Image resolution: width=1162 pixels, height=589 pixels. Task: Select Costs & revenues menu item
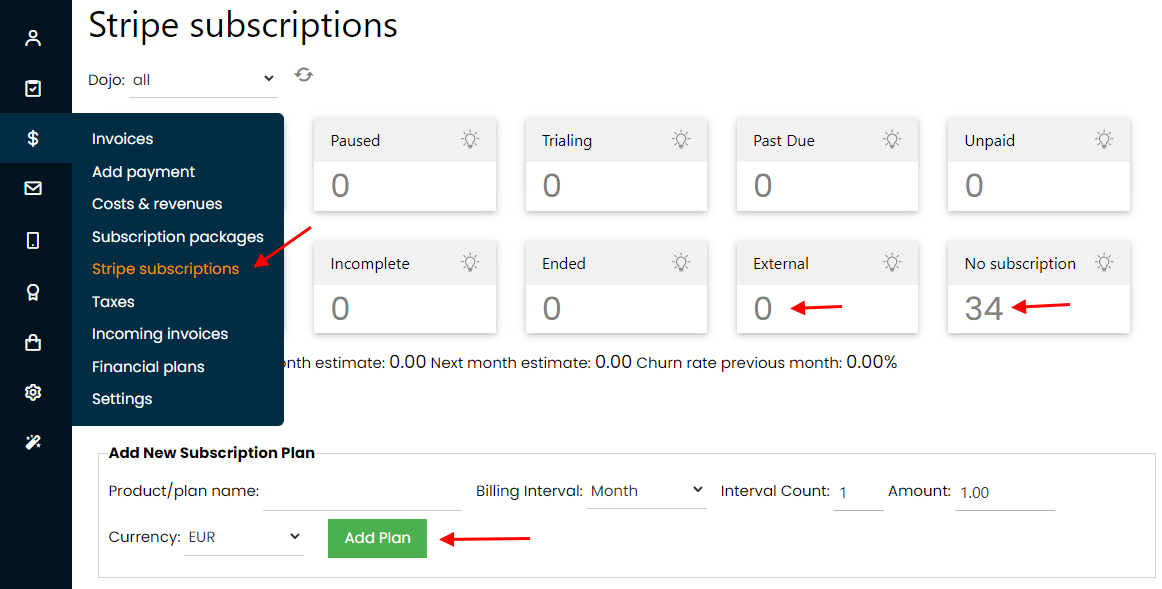point(157,204)
